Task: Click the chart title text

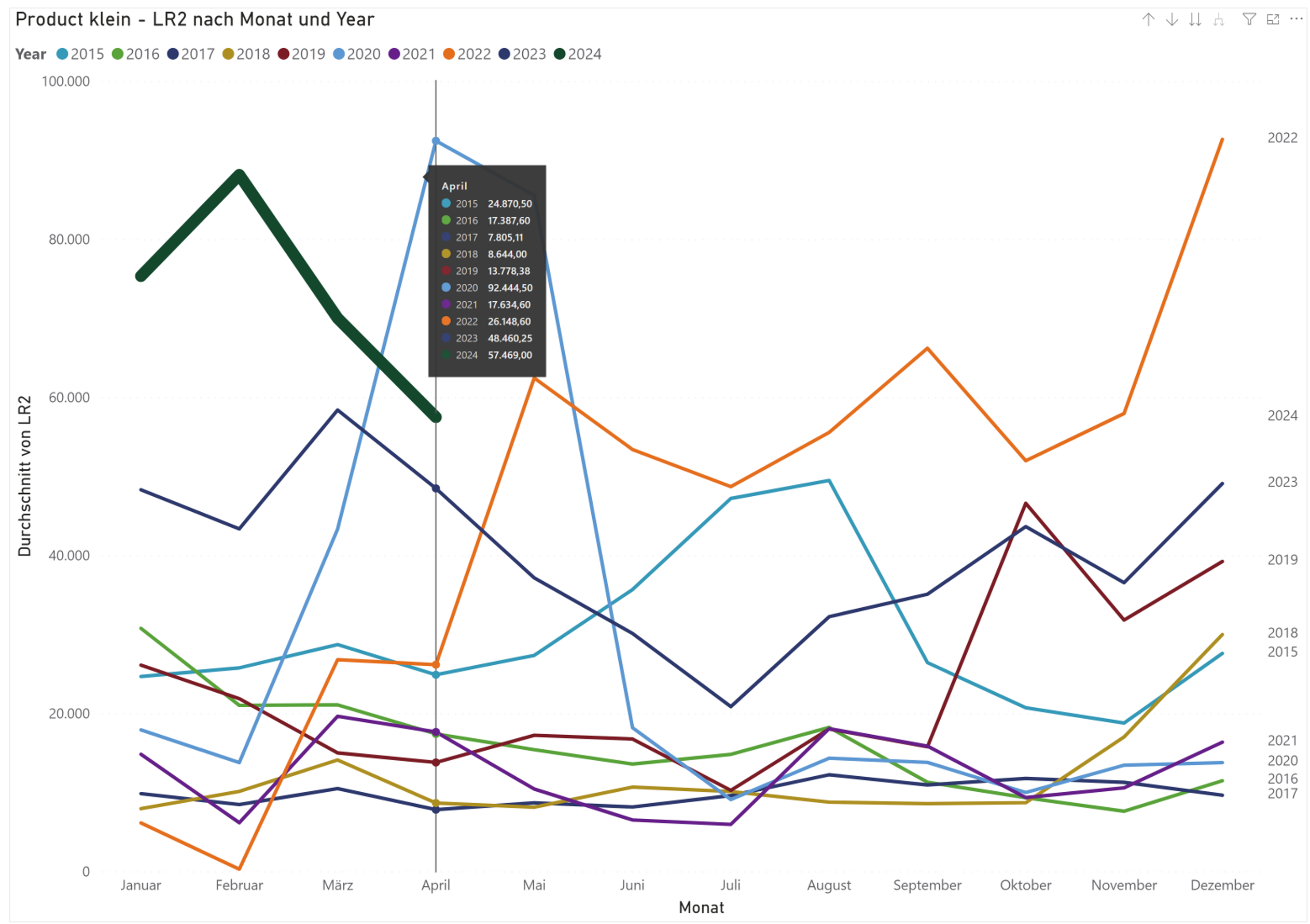Action: 194,20
